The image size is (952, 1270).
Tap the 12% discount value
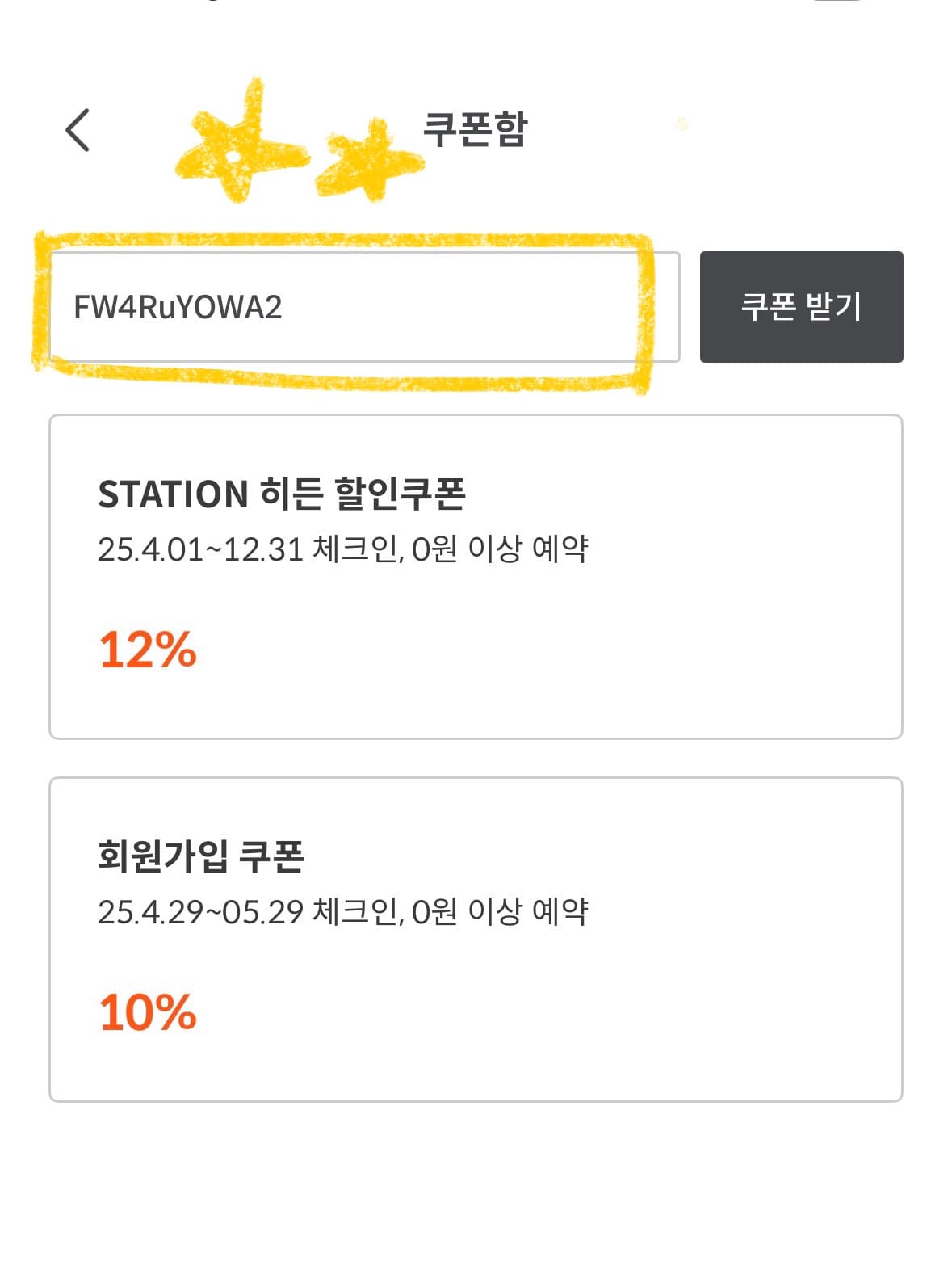pos(148,650)
